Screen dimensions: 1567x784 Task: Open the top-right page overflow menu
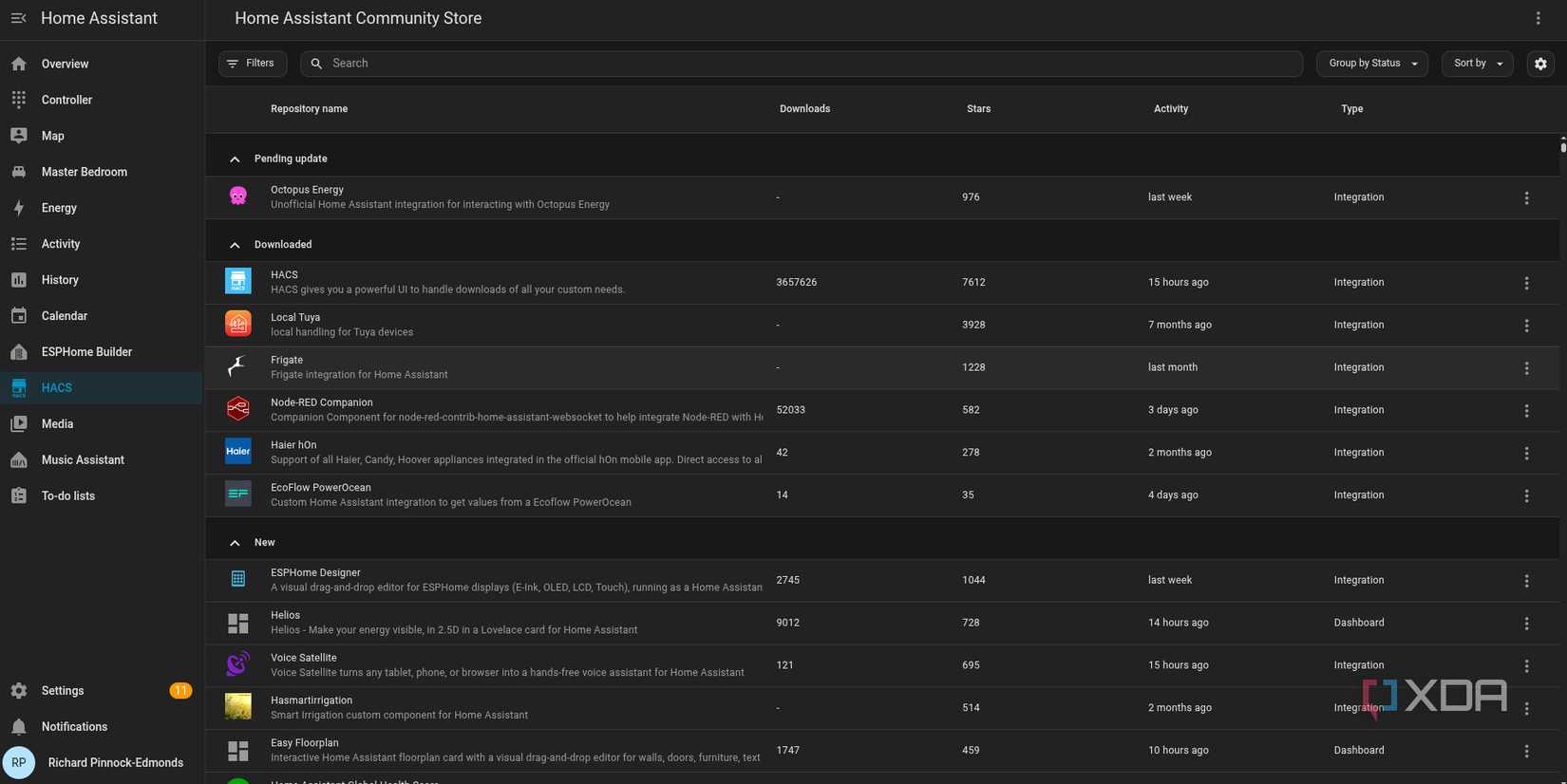(1539, 18)
